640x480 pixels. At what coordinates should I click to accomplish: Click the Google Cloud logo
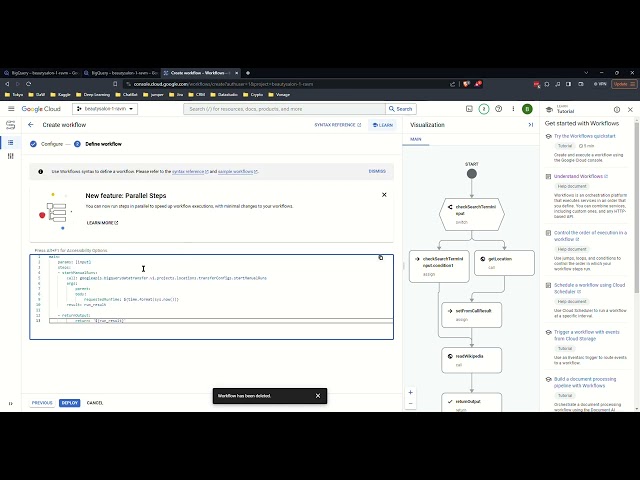[41, 109]
